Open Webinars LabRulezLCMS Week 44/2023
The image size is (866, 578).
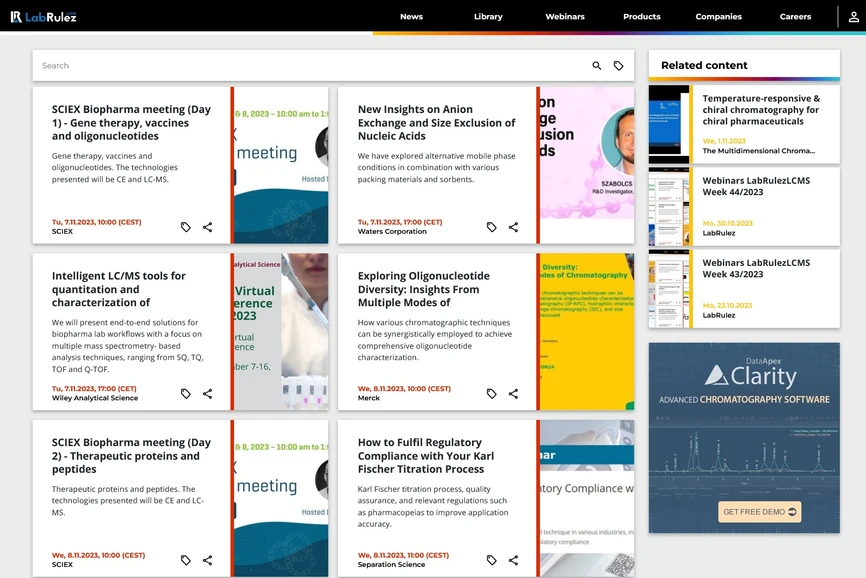(x=756, y=186)
